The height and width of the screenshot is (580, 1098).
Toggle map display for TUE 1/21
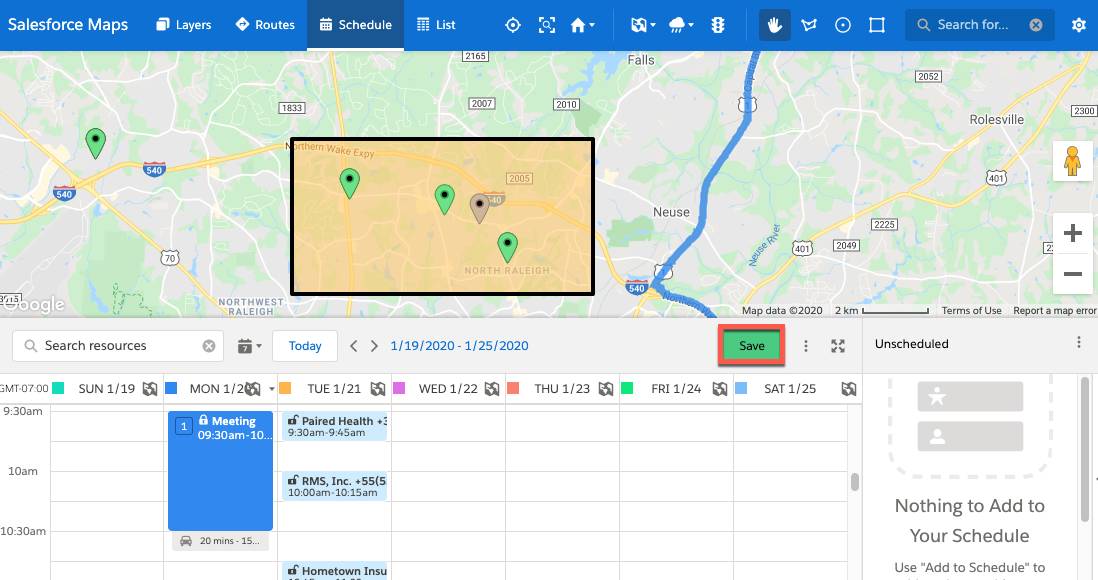pyautogui.click(x=377, y=389)
